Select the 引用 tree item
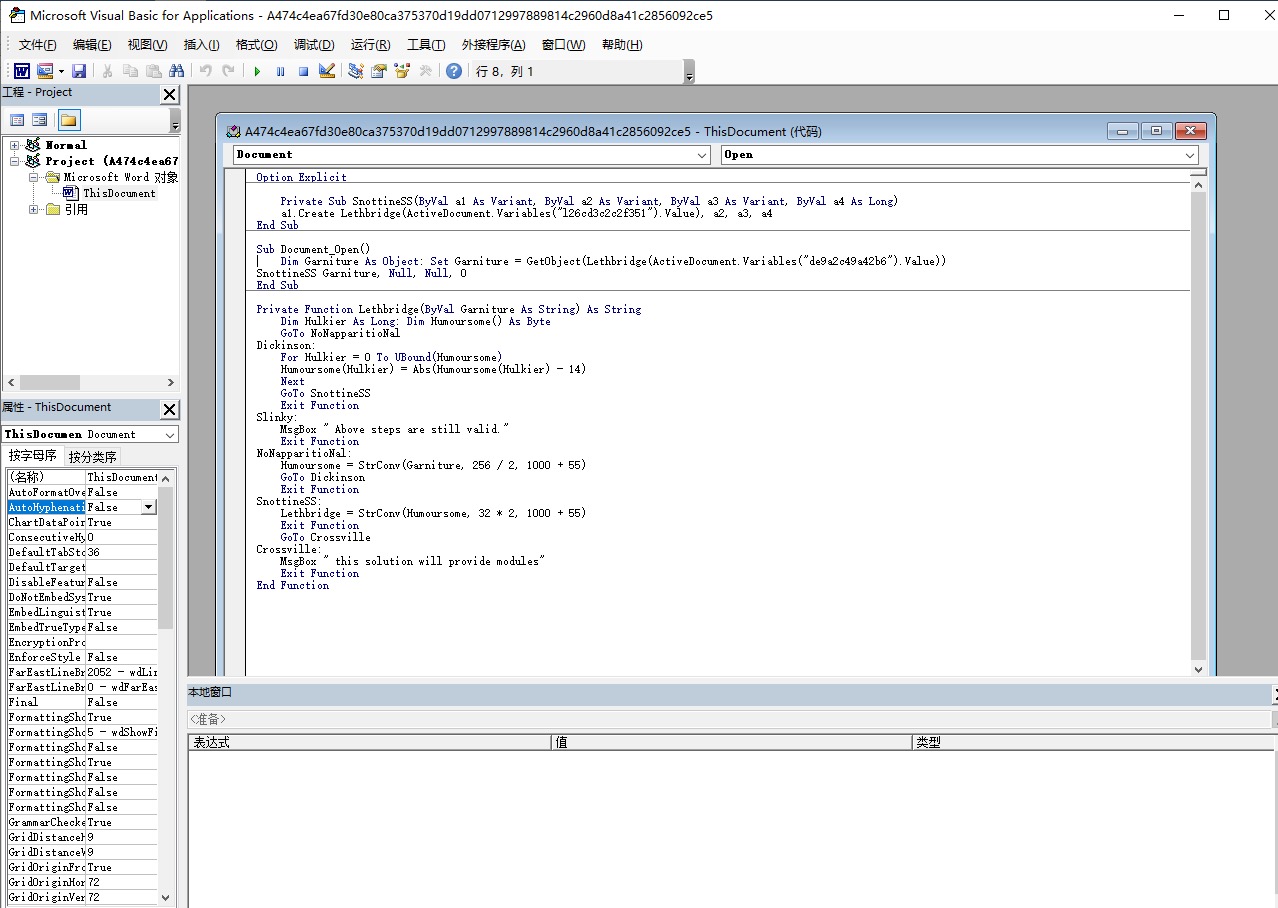The image size is (1278, 908). tap(76, 209)
